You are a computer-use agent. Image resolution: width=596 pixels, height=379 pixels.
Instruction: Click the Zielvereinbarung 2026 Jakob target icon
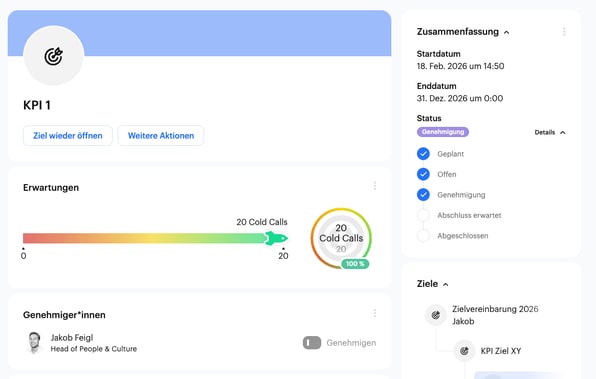(x=436, y=315)
